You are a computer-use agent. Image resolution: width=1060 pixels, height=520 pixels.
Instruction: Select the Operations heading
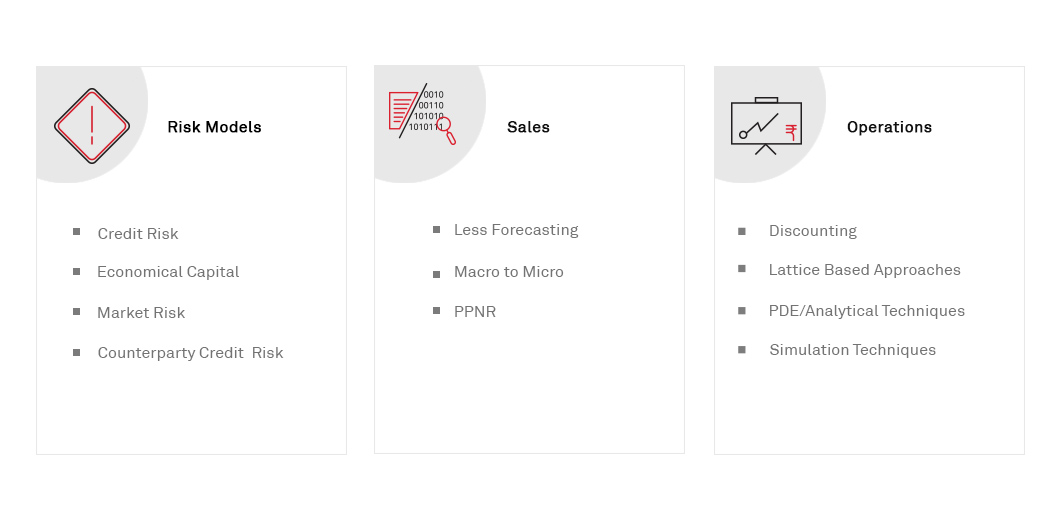click(x=889, y=127)
